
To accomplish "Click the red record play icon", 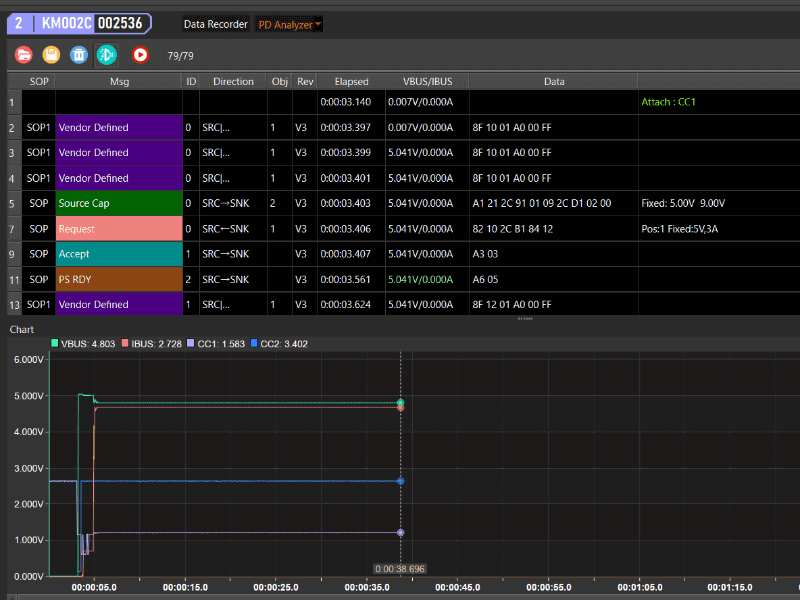I will click(x=140, y=56).
